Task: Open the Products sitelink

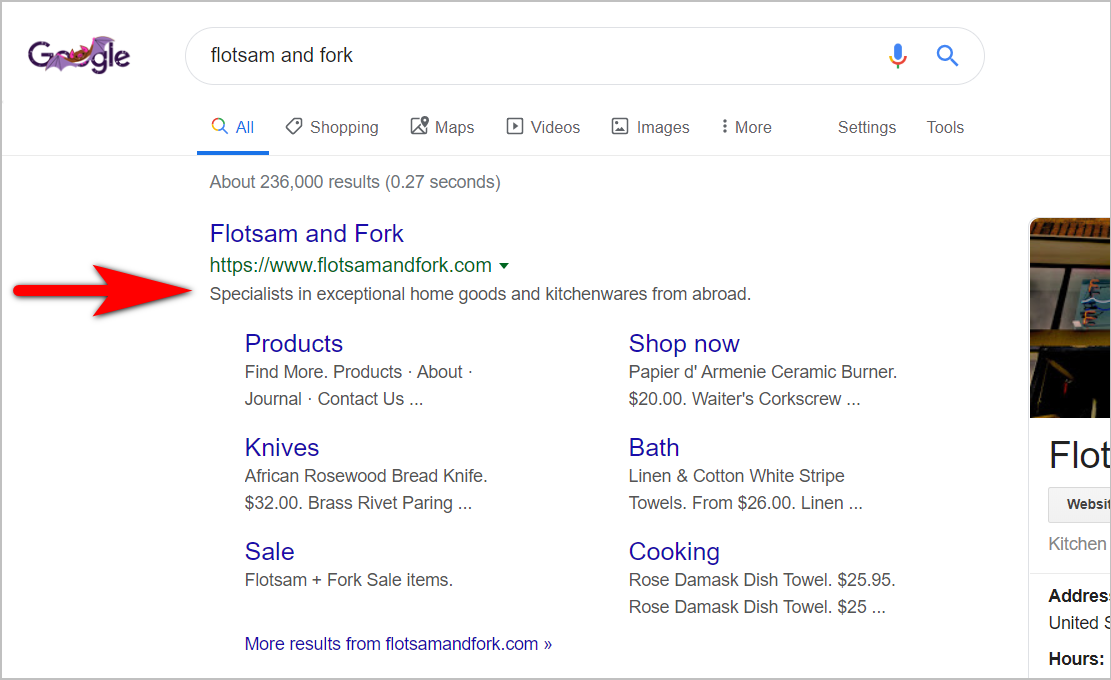Action: point(293,343)
